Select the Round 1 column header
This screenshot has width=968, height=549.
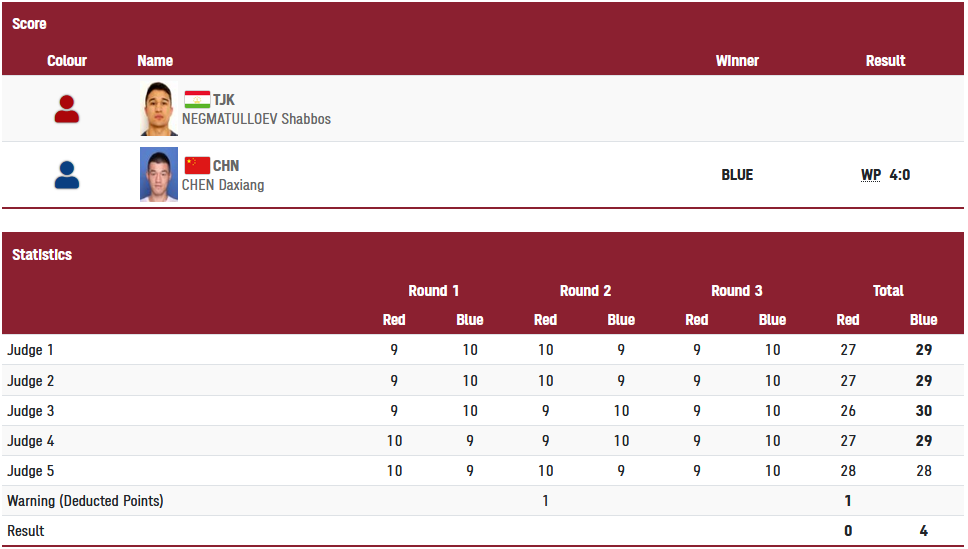click(x=433, y=291)
